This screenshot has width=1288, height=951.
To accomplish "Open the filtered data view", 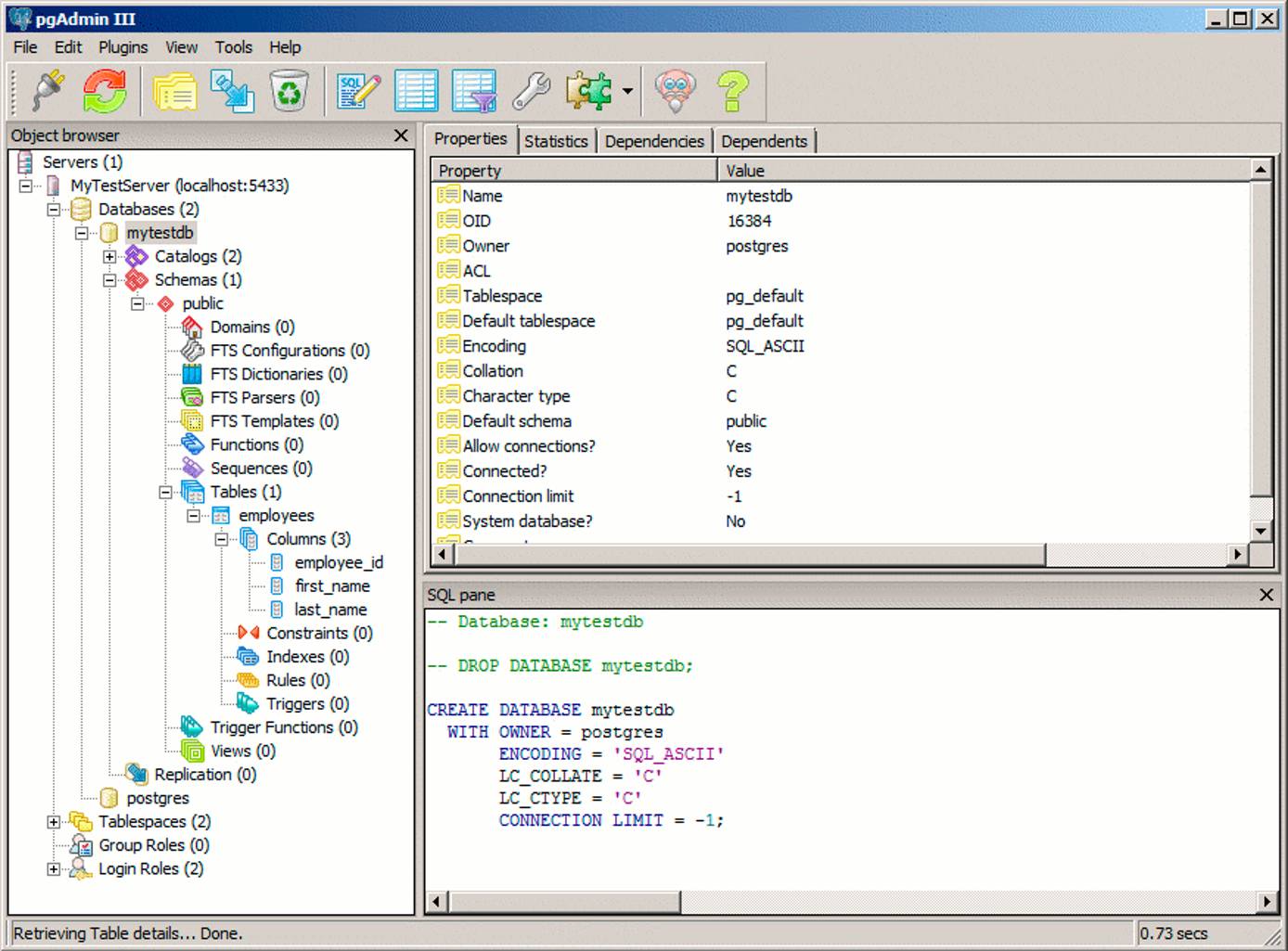I will pos(474,90).
